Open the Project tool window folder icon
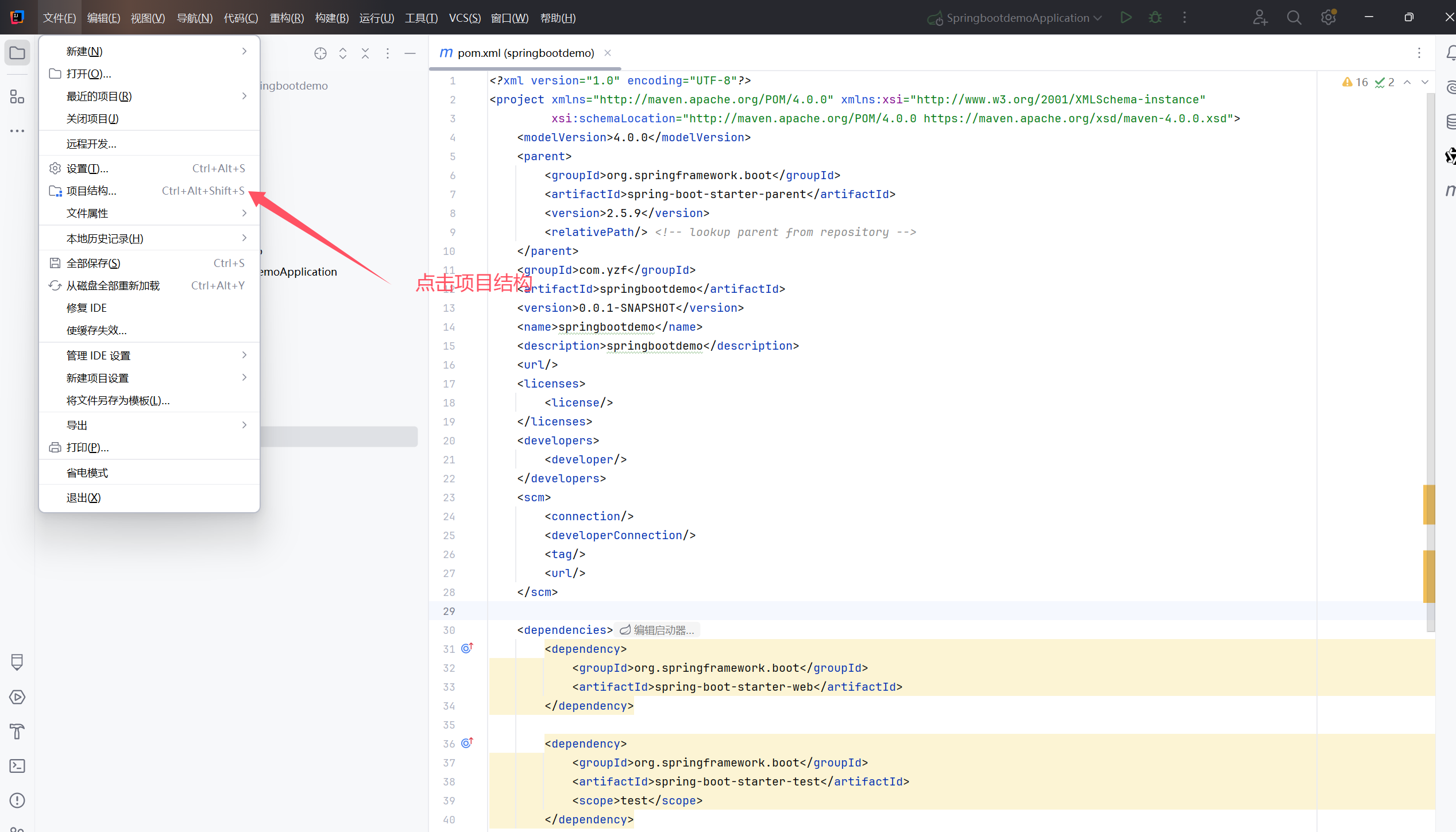Screen dimensions: 1456x832 coord(17,52)
